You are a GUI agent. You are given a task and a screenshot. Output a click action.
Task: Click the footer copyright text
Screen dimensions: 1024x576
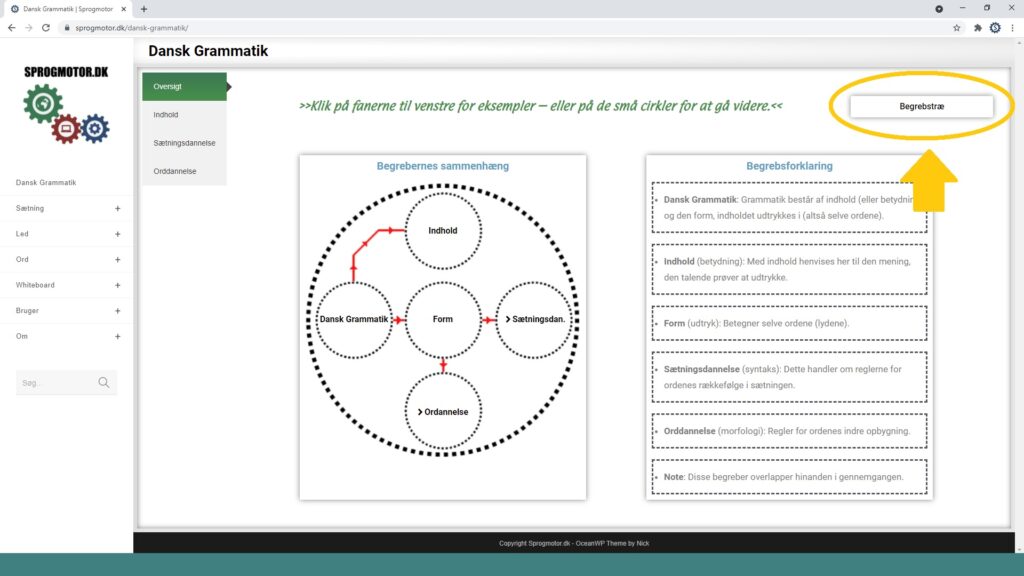tap(574, 543)
